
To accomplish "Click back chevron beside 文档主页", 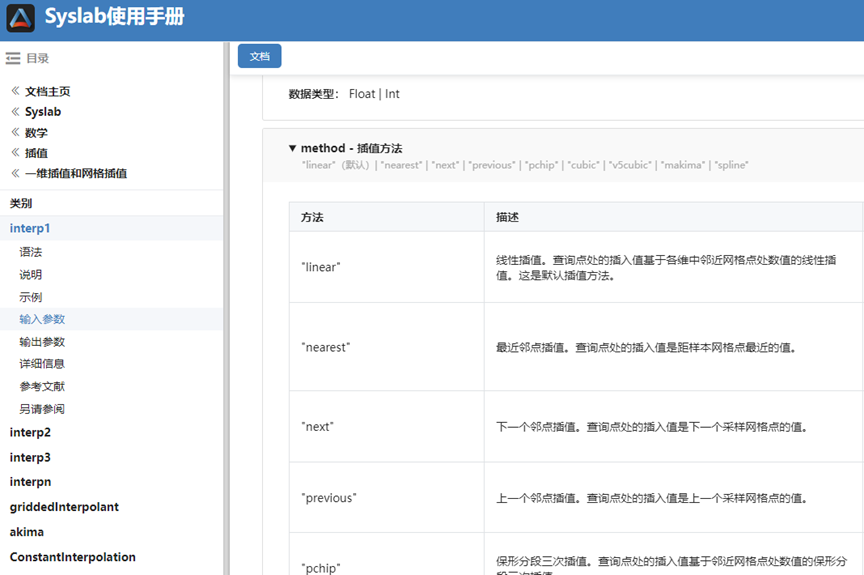I will pyautogui.click(x=15, y=91).
